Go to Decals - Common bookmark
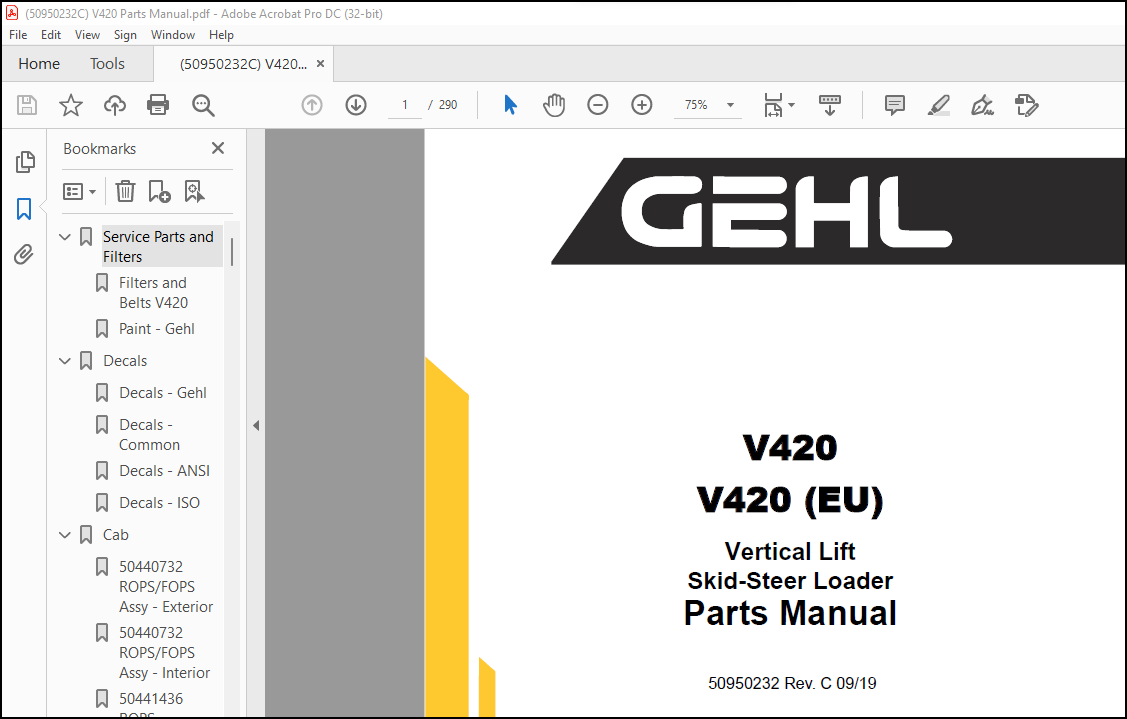 coord(149,435)
